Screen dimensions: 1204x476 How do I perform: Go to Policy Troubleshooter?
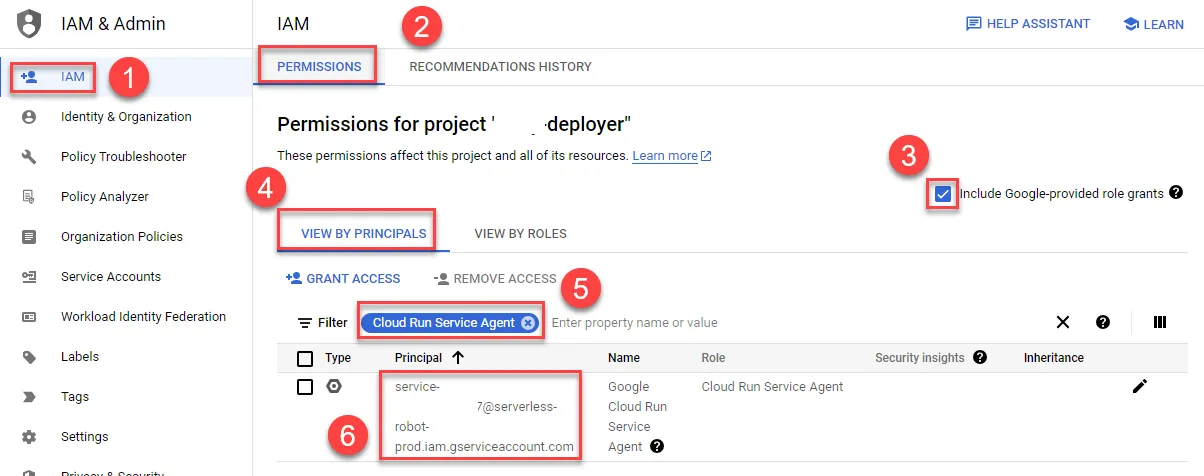pos(126,157)
